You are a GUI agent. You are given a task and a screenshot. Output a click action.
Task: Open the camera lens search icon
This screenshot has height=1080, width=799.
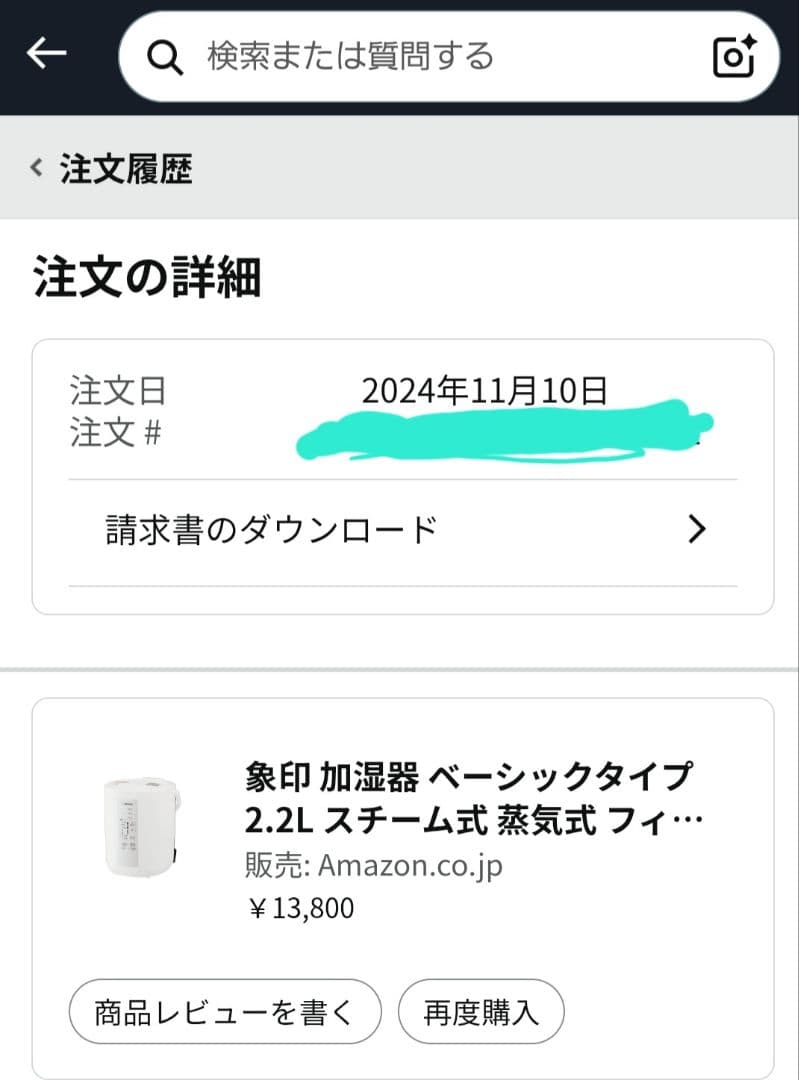735,56
